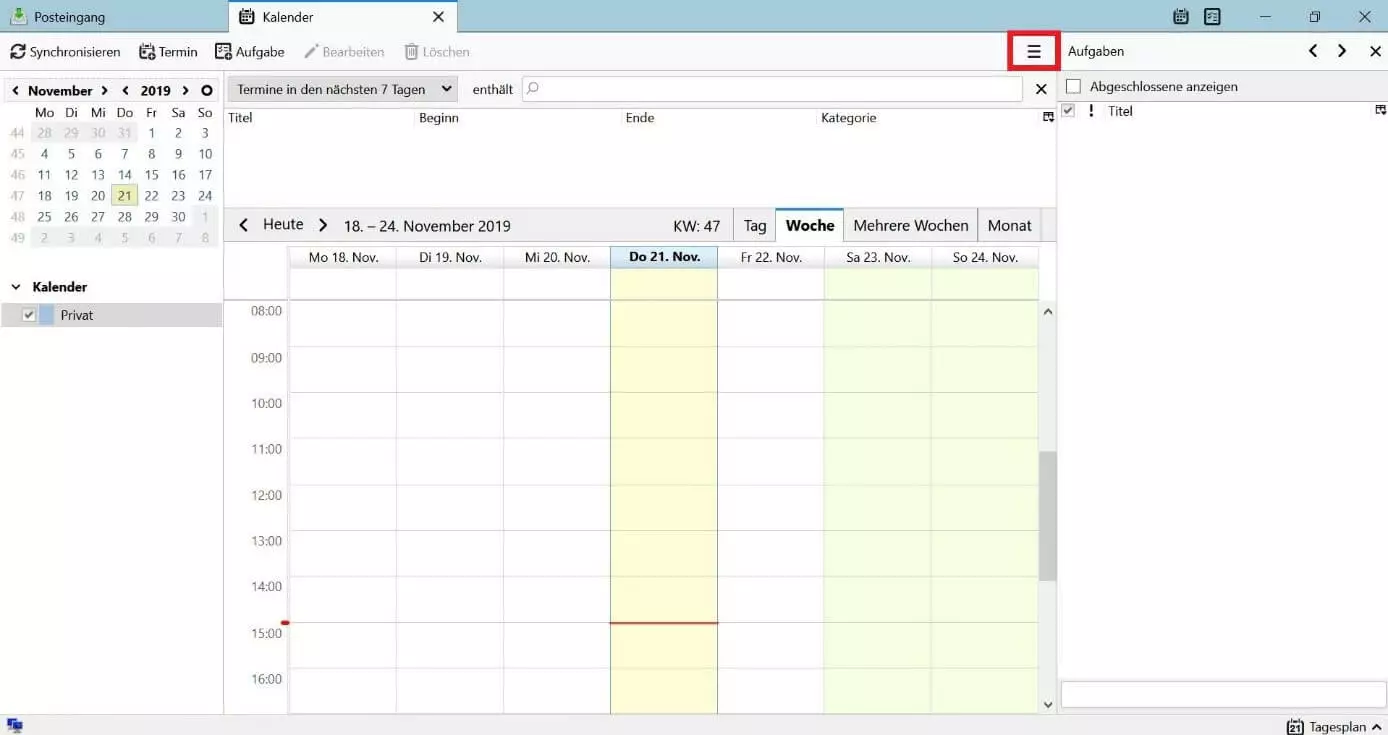This screenshot has height=735, width=1388.
Task: Click the vertical scrollbar thumb
Action: [1048, 516]
